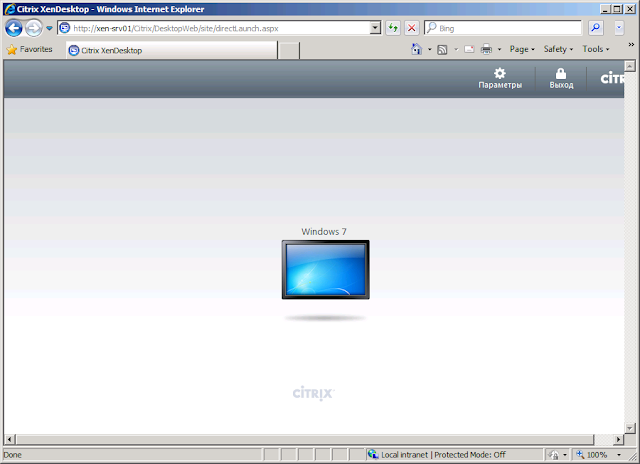Click the 100% zoom level button
640x464 pixels.
[593, 455]
